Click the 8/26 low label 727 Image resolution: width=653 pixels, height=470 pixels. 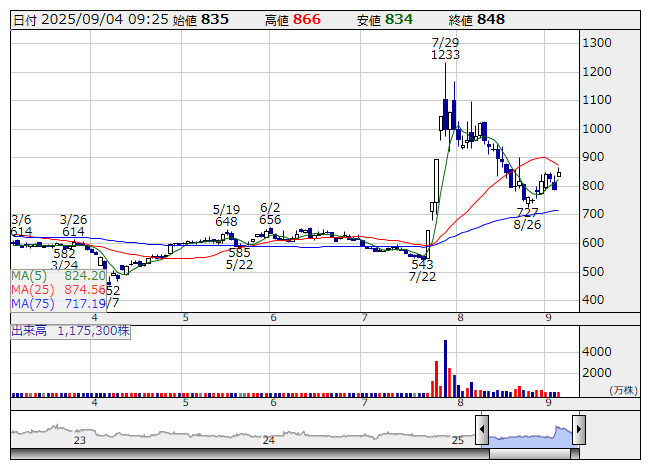tap(527, 212)
